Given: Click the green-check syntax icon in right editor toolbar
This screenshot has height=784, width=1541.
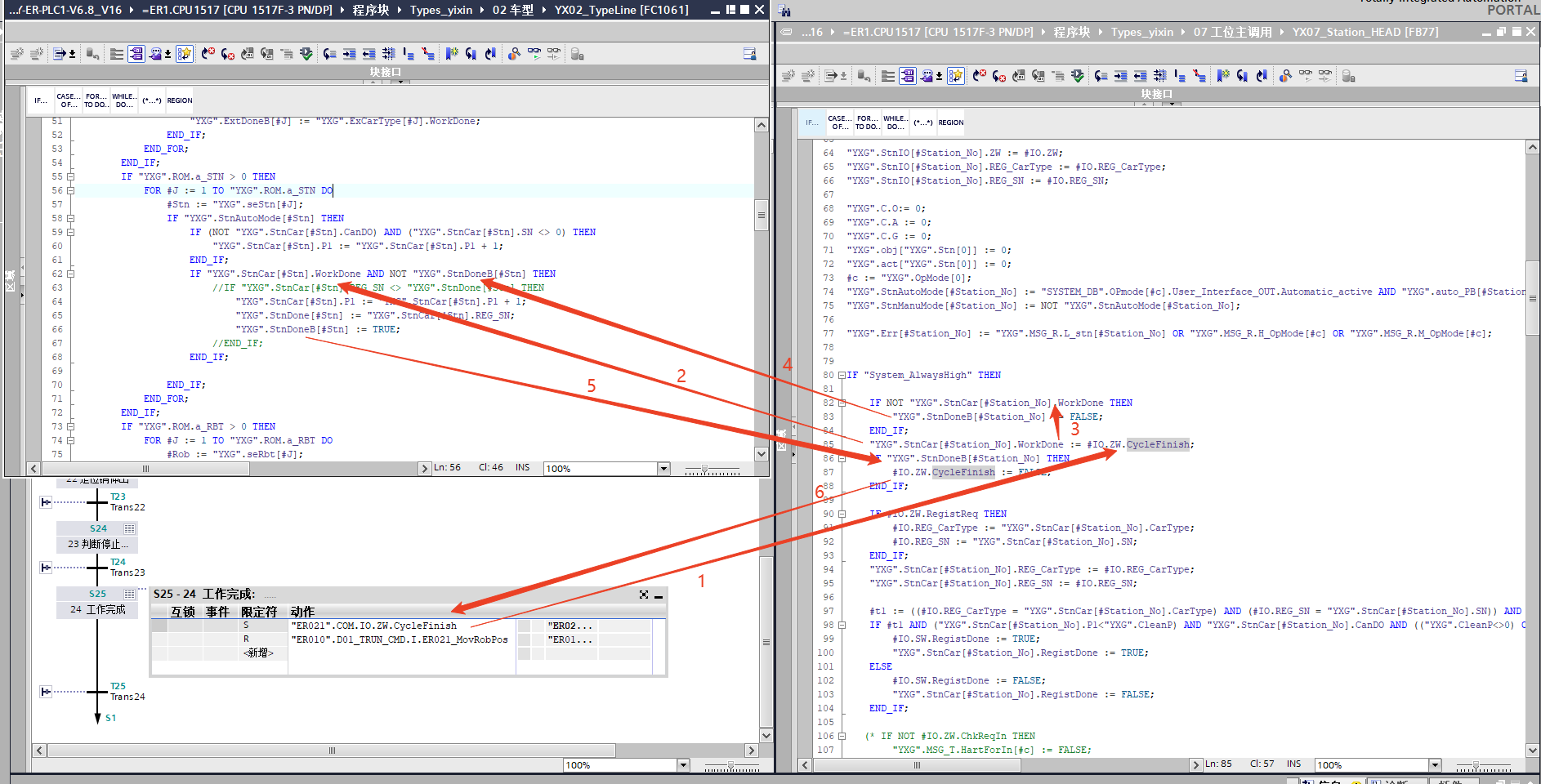Looking at the screenshot, I should coord(1078,76).
